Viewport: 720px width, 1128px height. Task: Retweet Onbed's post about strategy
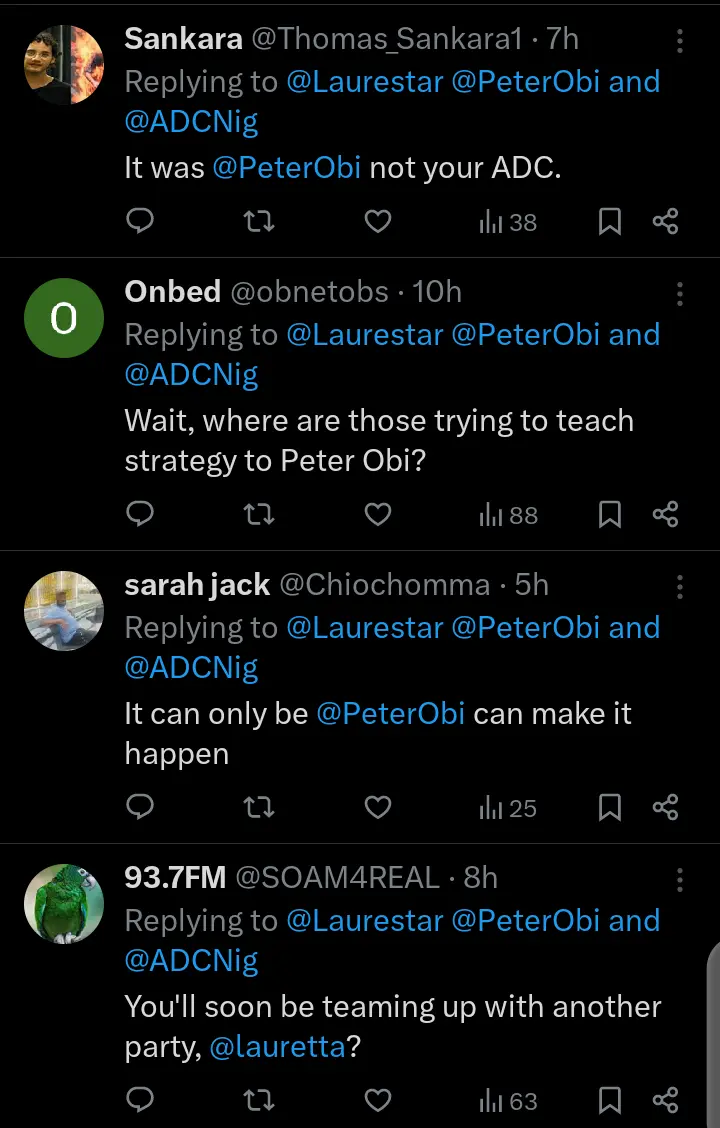260,514
